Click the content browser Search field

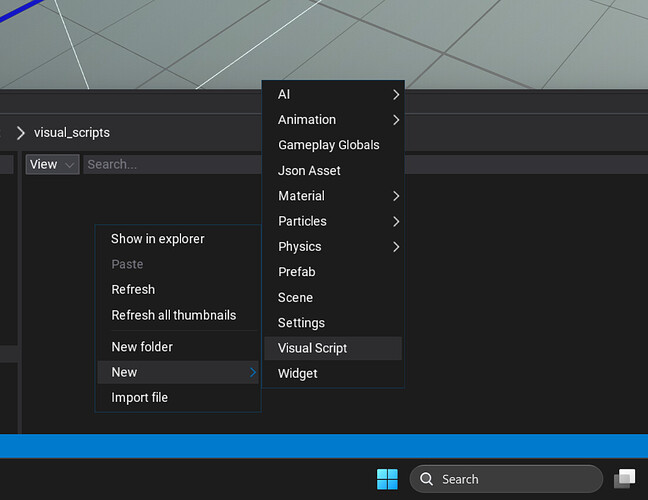tap(170, 164)
